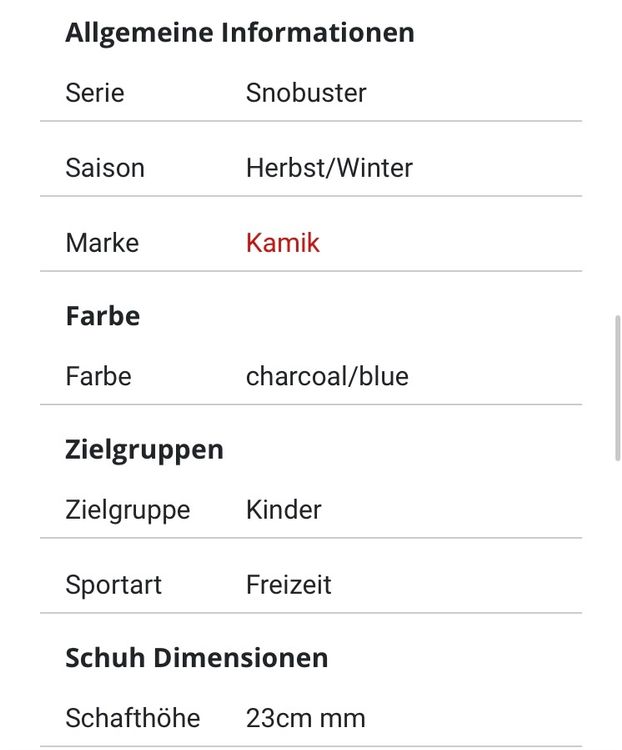Click the Schafthöhe label
622x750 pixels.
pyautogui.click(x=133, y=718)
